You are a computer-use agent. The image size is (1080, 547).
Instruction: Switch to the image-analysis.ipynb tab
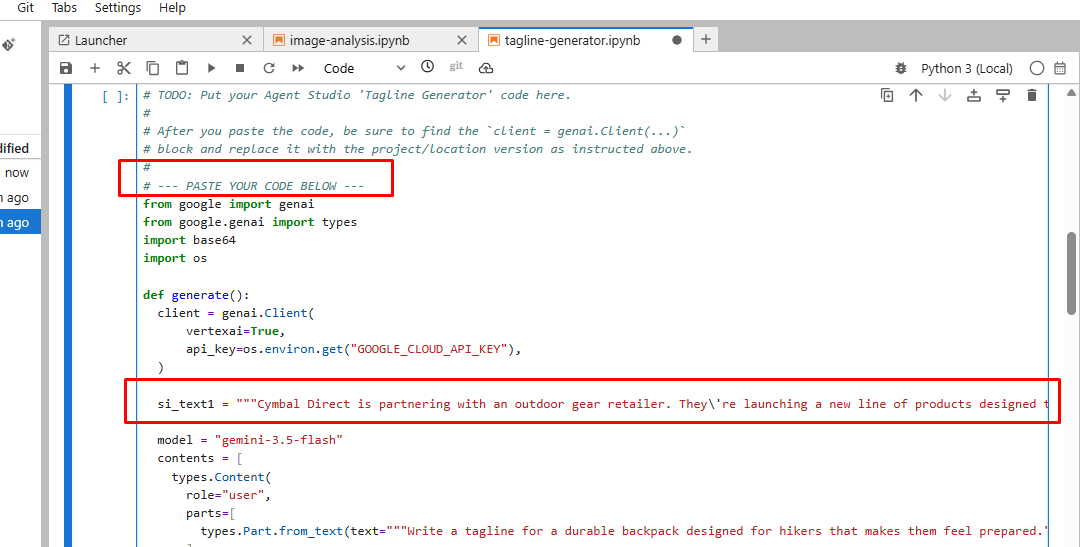349,41
